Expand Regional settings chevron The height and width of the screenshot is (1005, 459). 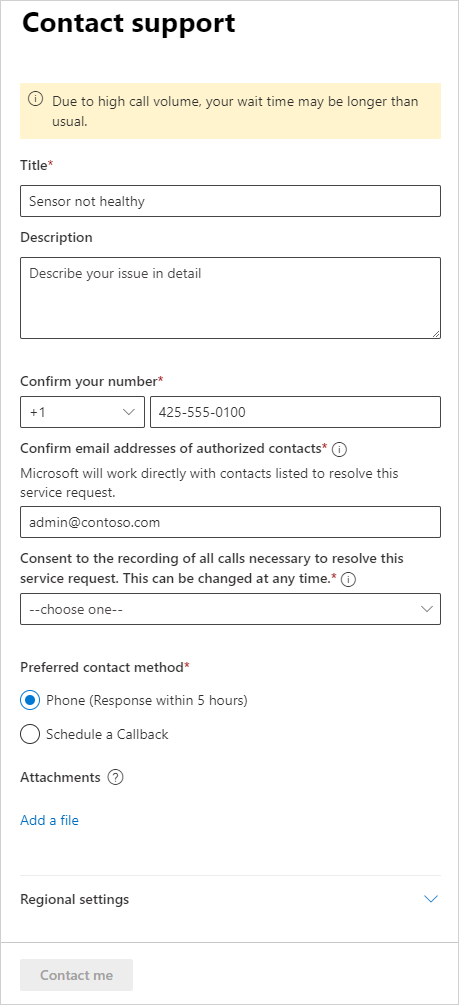click(x=431, y=899)
